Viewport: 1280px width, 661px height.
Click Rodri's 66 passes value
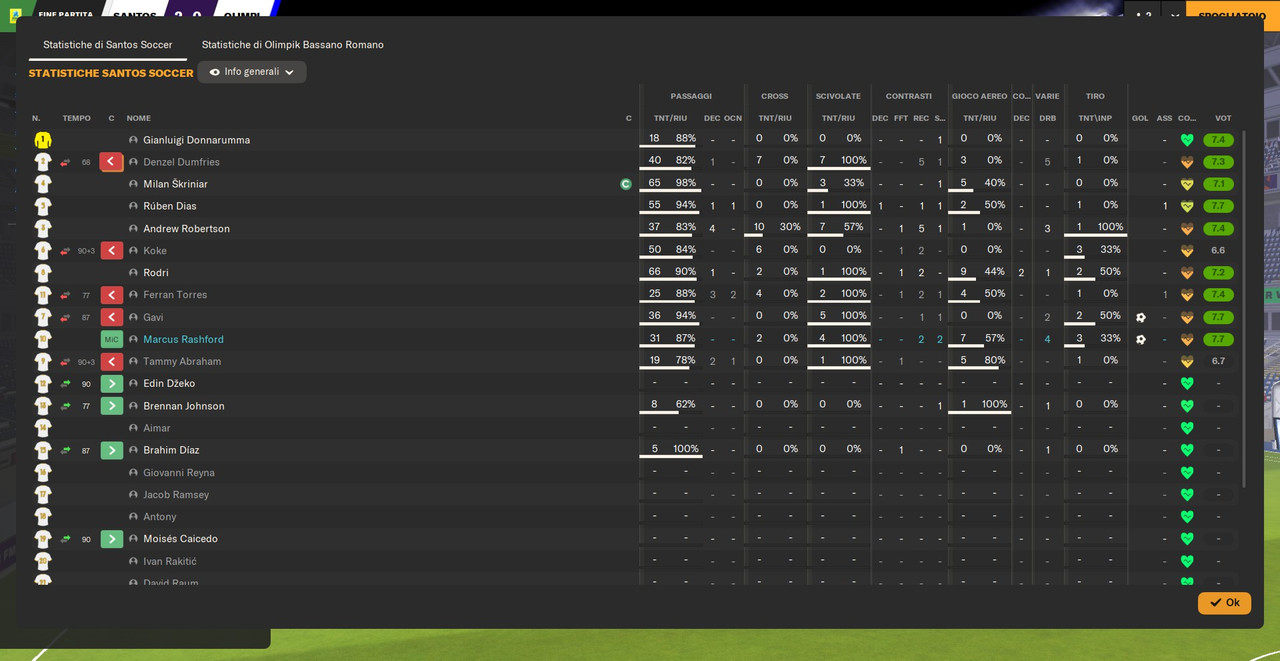tap(654, 272)
